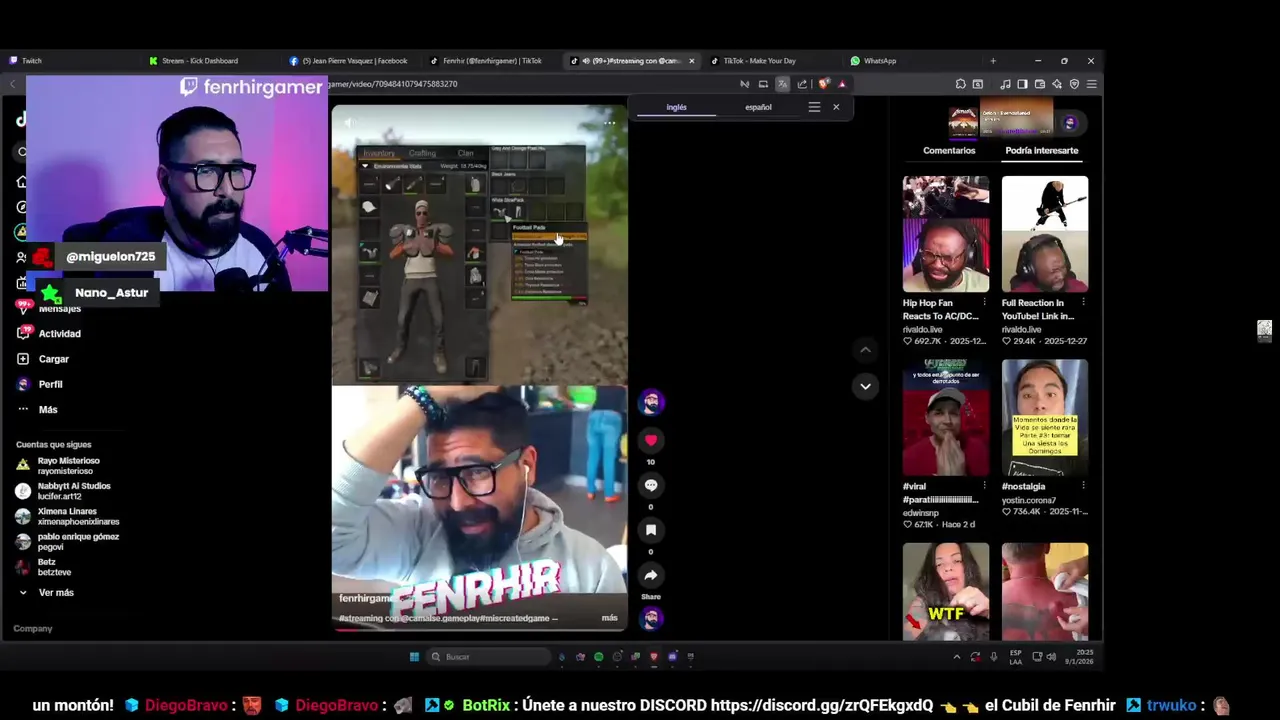Open the Cargar sidebar item

tap(54, 359)
